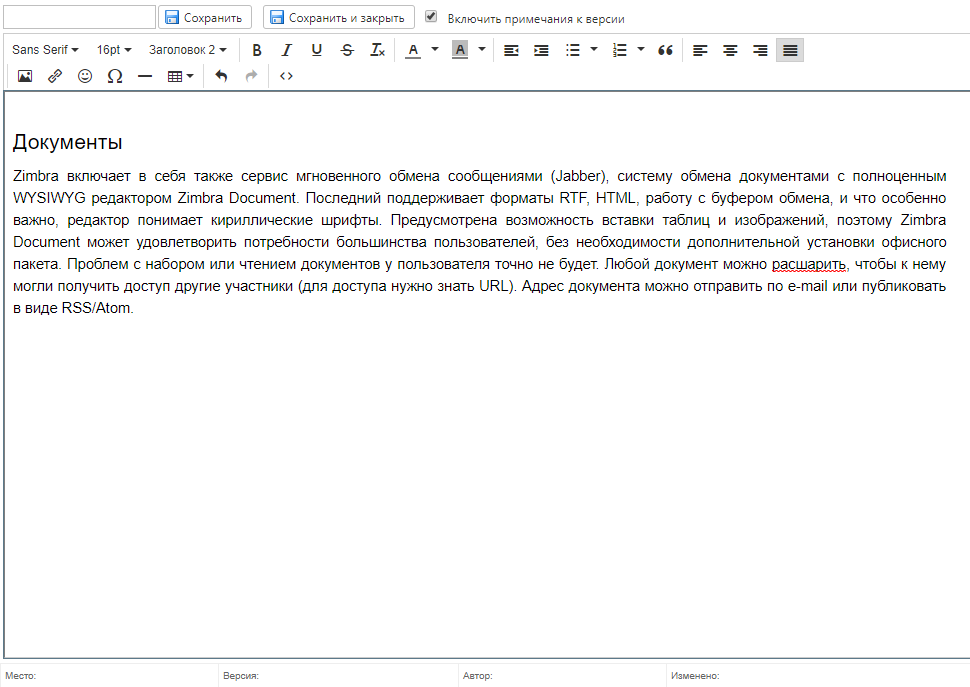The image size is (970, 687).
Task: Open the HTML source code view
Action: [286, 76]
